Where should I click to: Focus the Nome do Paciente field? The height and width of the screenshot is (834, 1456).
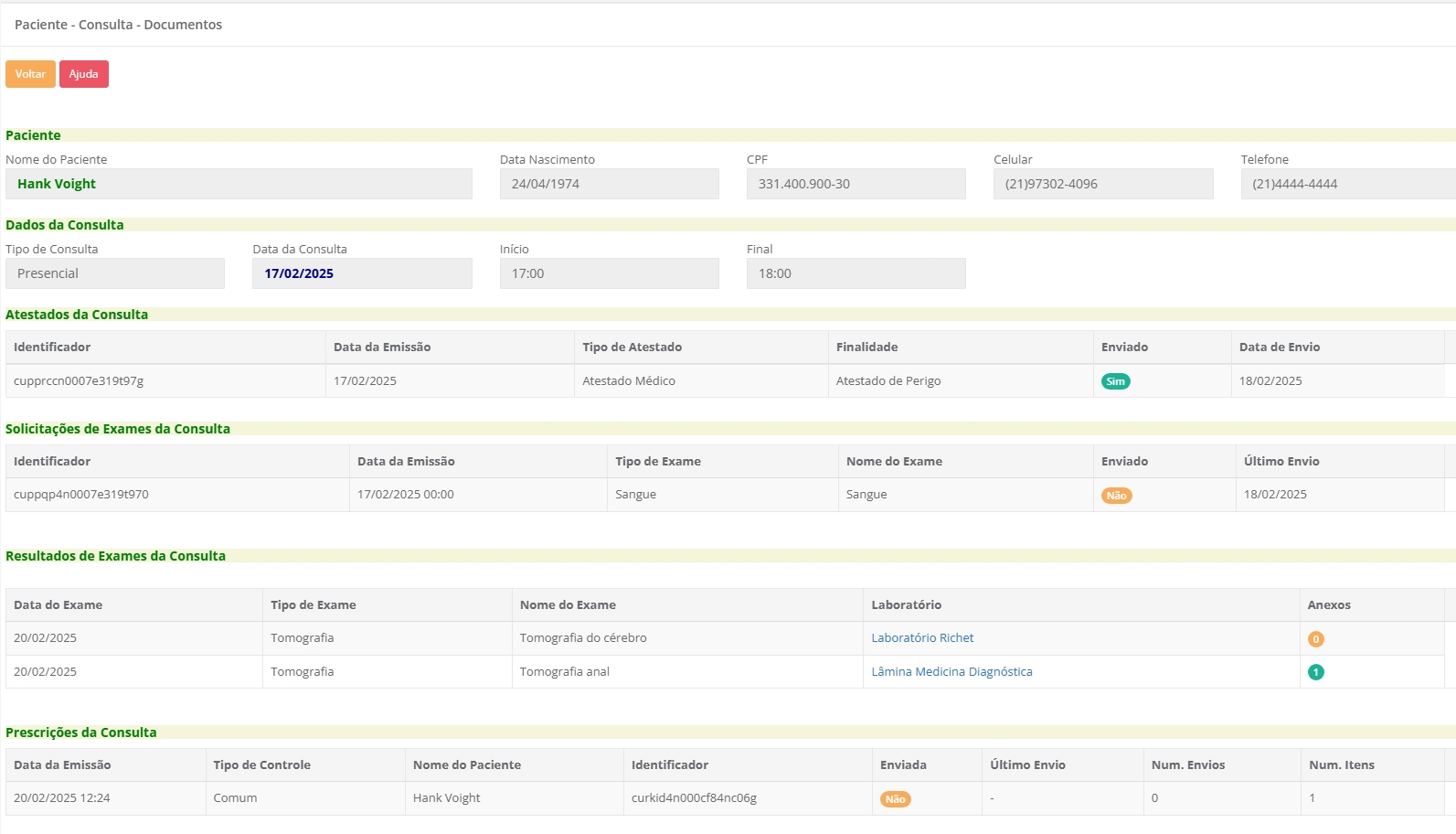[239, 184]
